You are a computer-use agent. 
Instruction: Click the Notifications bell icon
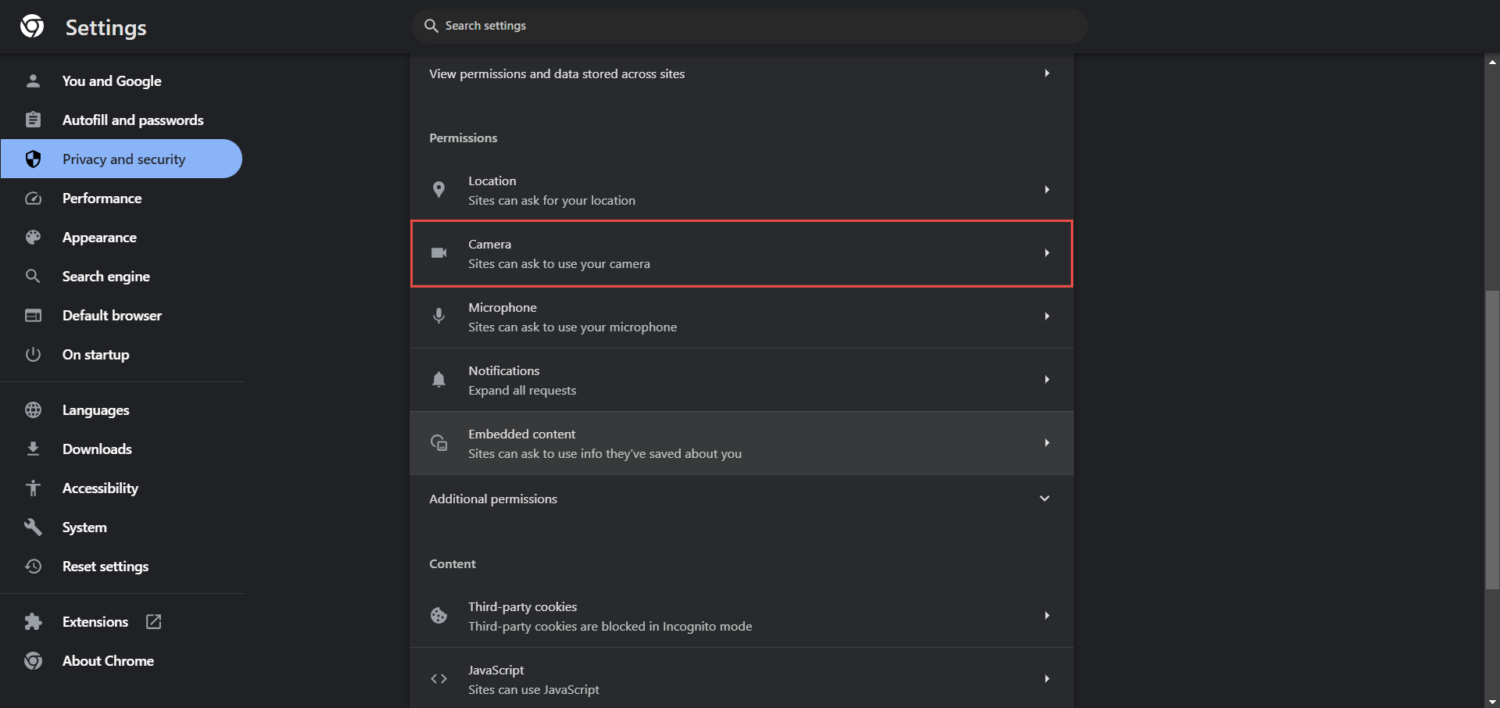(x=438, y=380)
